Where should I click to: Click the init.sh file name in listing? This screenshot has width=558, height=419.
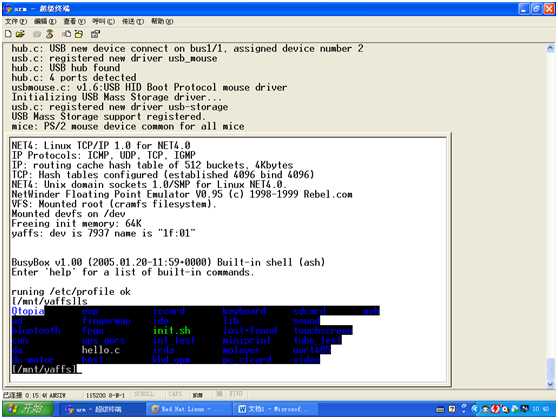(172, 330)
